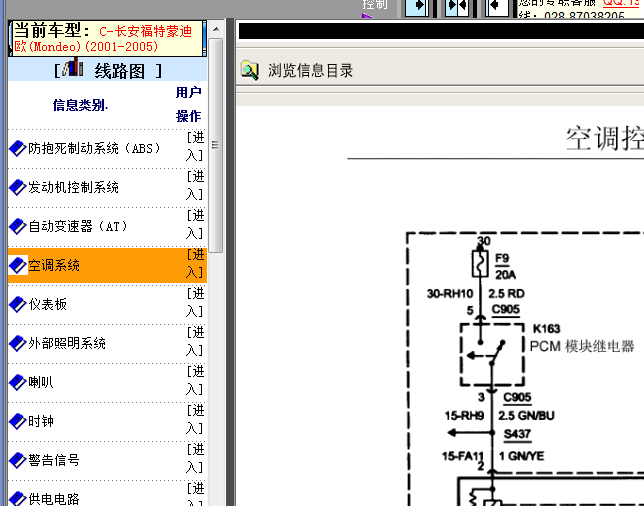Screen dimensions: 644x506
Task: Select the highlighted 空调系统 row text
Action: coord(54,265)
